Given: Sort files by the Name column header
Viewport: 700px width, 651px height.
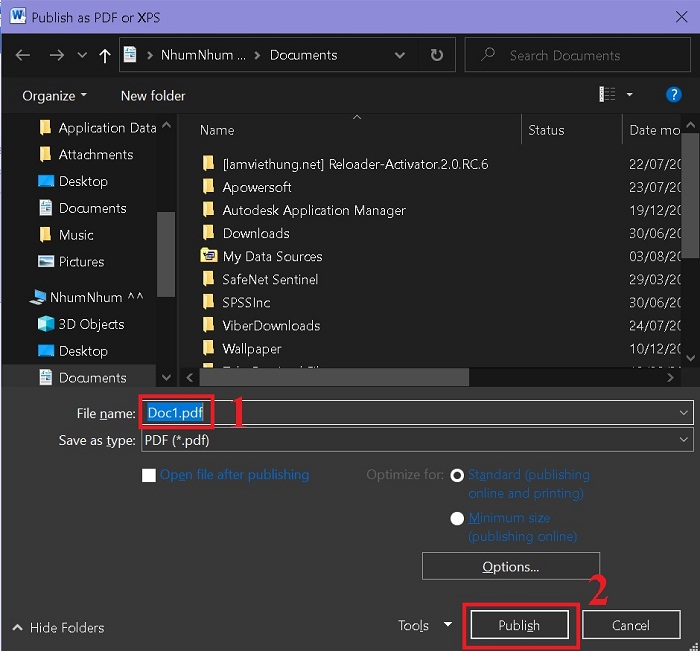Looking at the screenshot, I should [x=217, y=130].
